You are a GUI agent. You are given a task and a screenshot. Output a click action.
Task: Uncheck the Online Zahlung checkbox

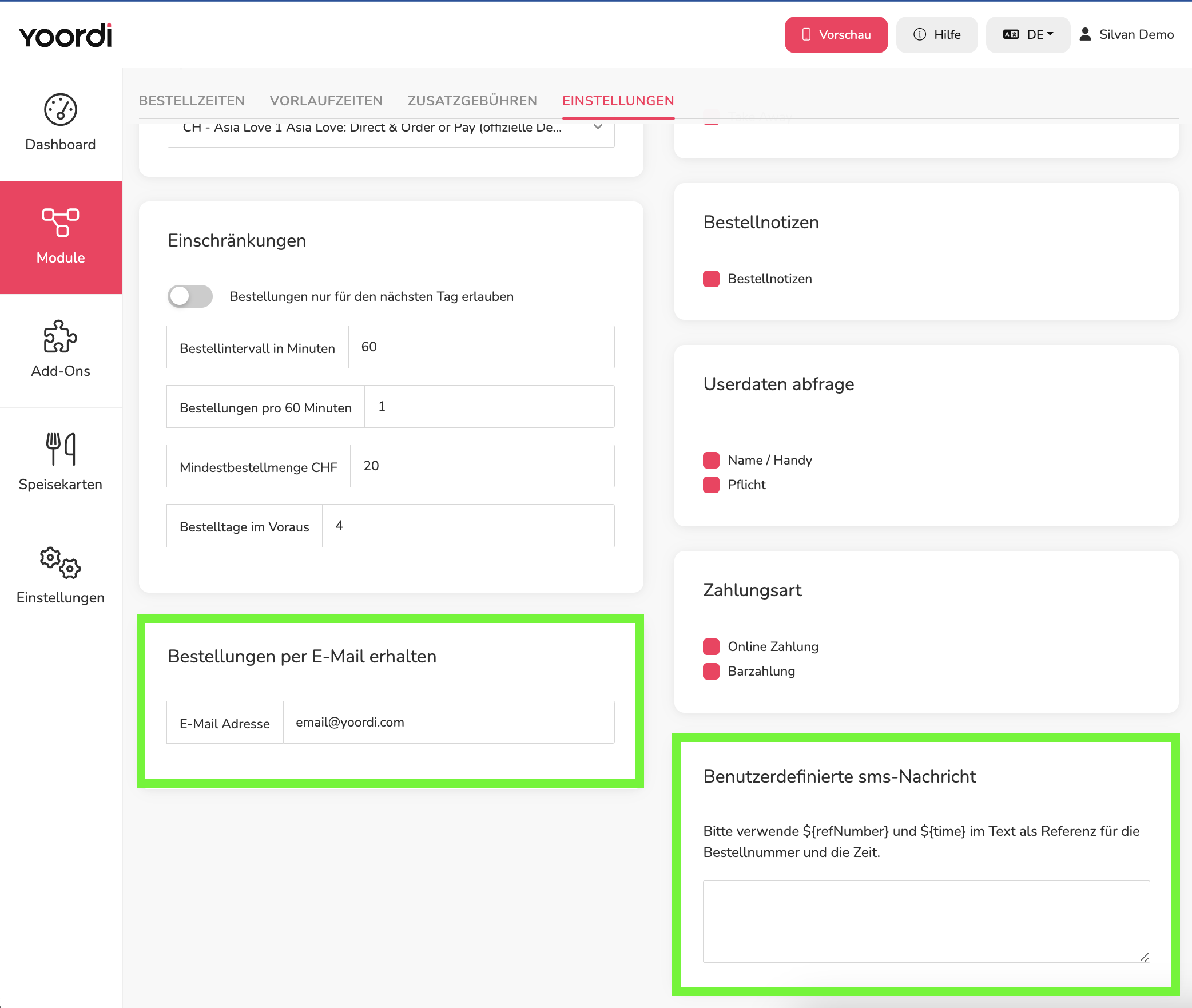pos(711,647)
